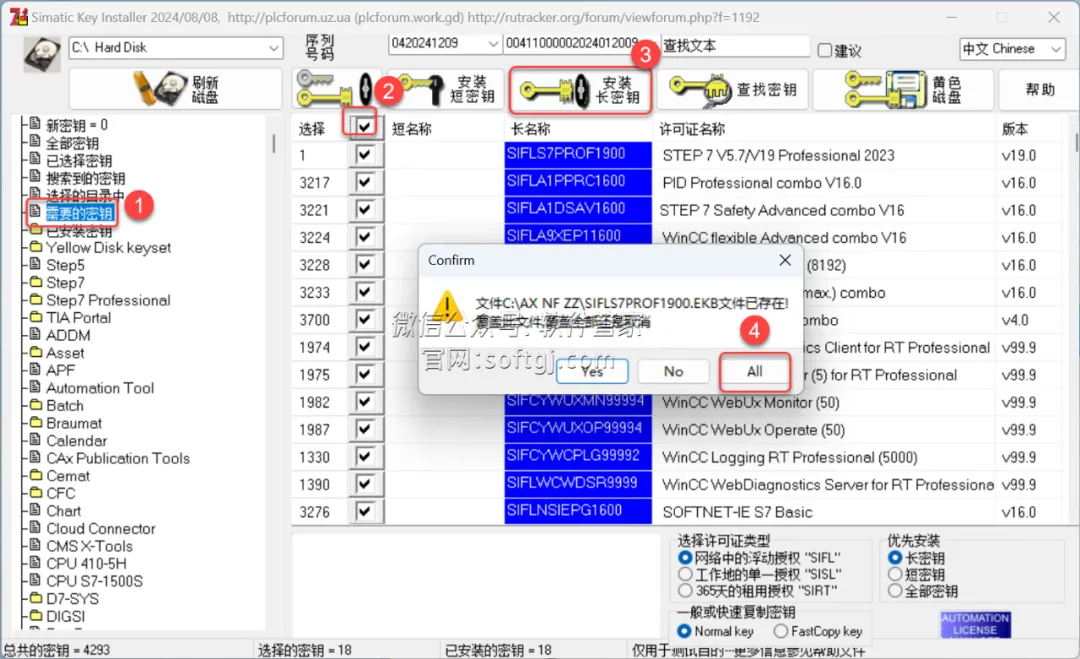This screenshot has width=1080, height=659.
Task: Click the find key button (查找密钥)
Action: click(x=733, y=90)
